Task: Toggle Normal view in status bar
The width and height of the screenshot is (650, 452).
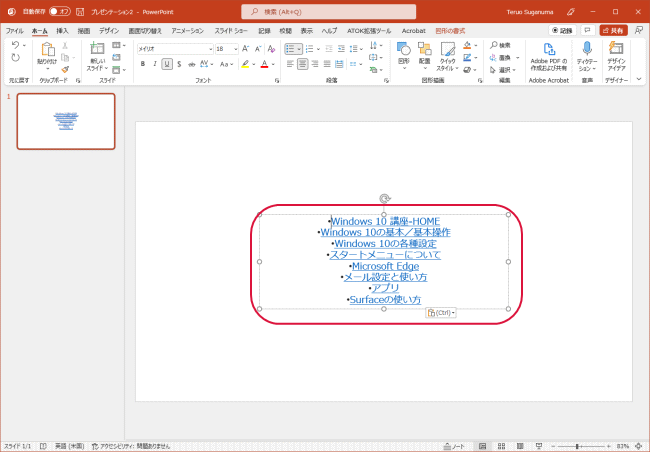Action: [x=482, y=446]
